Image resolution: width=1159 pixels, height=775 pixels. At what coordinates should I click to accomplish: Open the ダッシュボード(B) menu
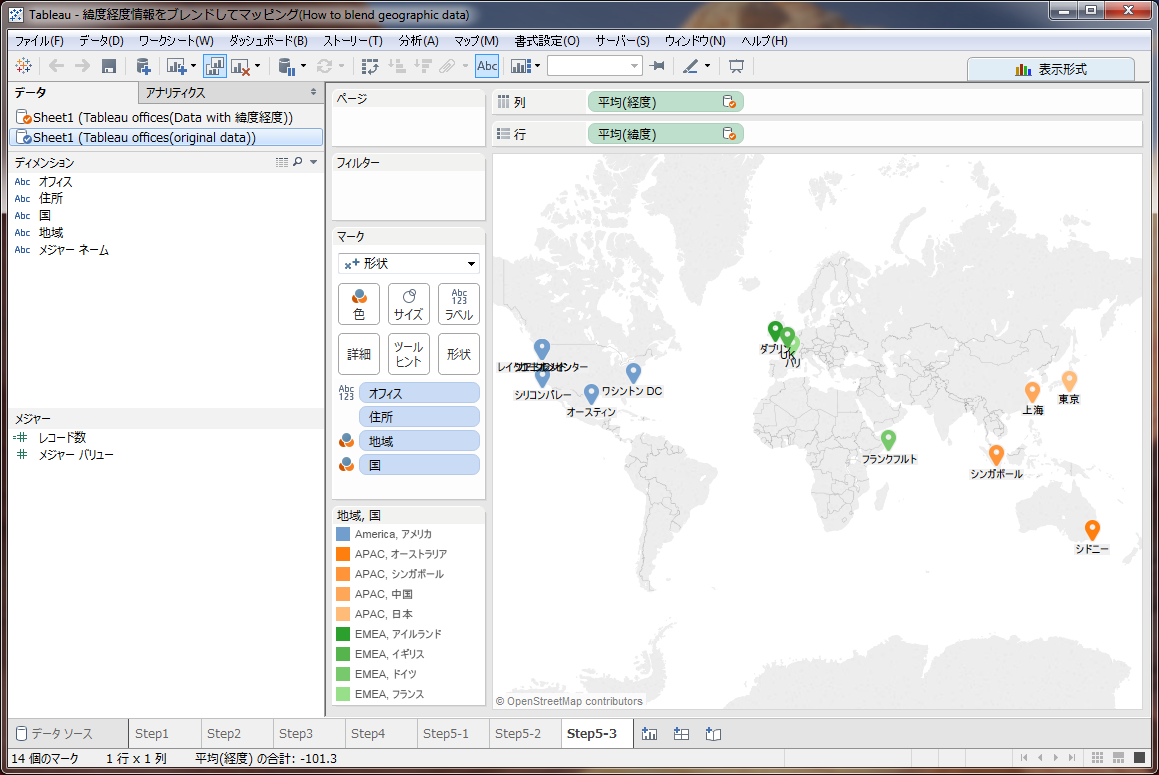click(268, 41)
